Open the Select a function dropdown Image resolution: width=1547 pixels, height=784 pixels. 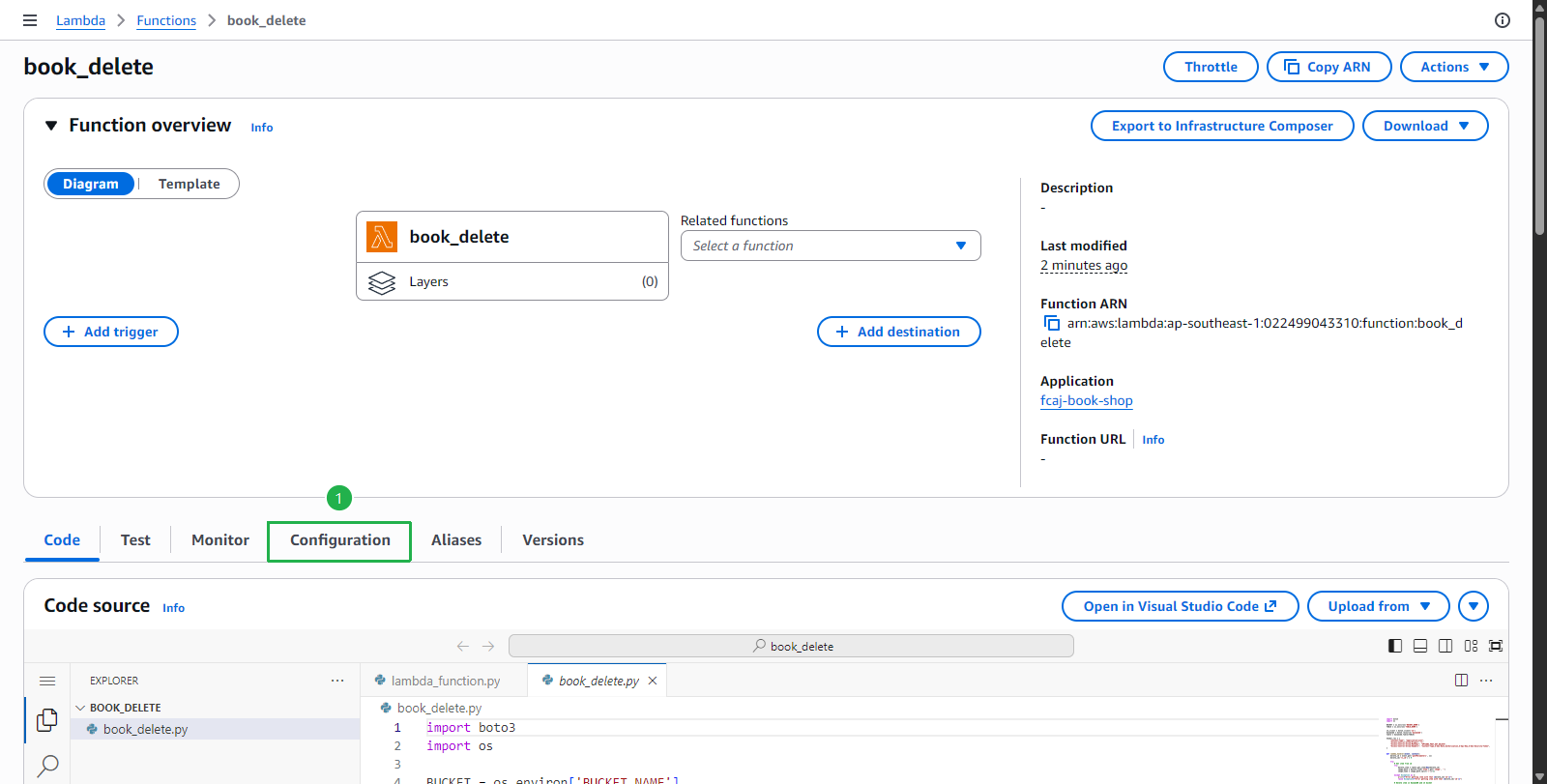pos(831,246)
